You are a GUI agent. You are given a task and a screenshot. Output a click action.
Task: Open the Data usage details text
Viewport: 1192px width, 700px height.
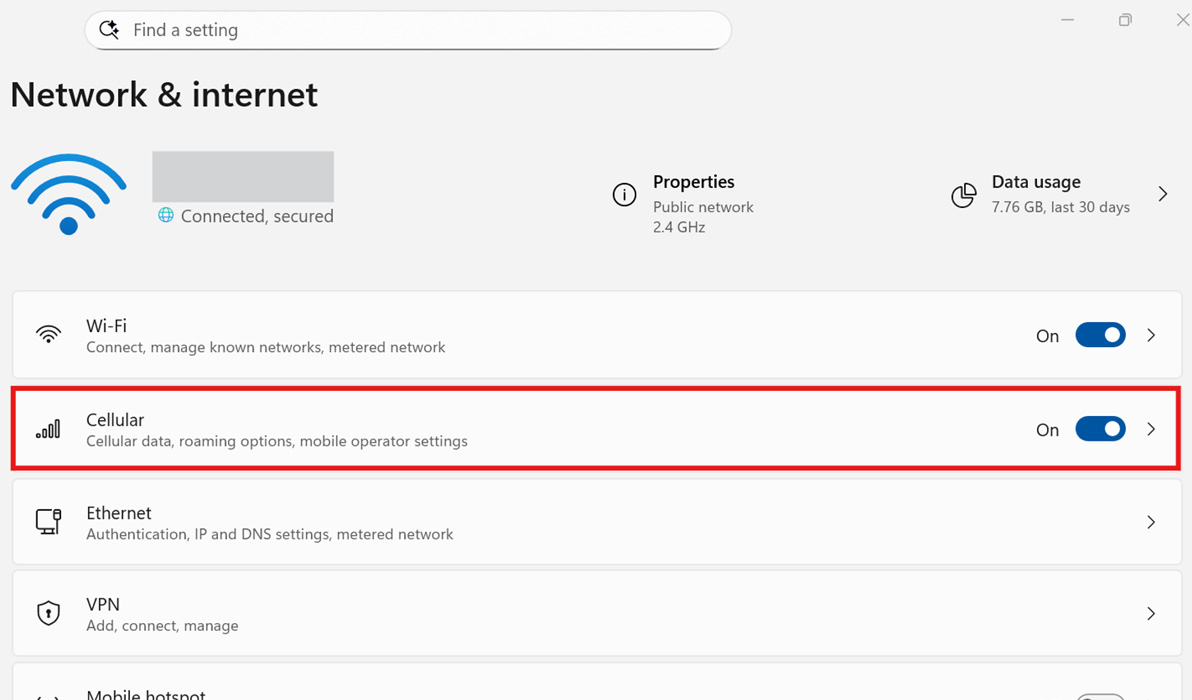click(x=1036, y=182)
